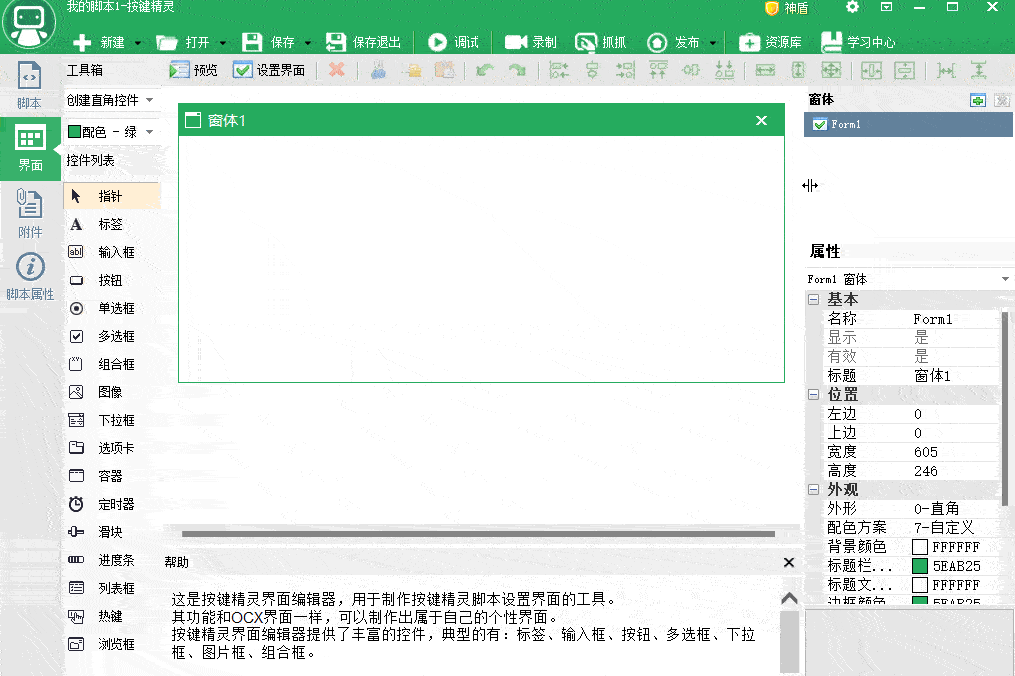Select the 指针 pointer tool

point(111,196)
